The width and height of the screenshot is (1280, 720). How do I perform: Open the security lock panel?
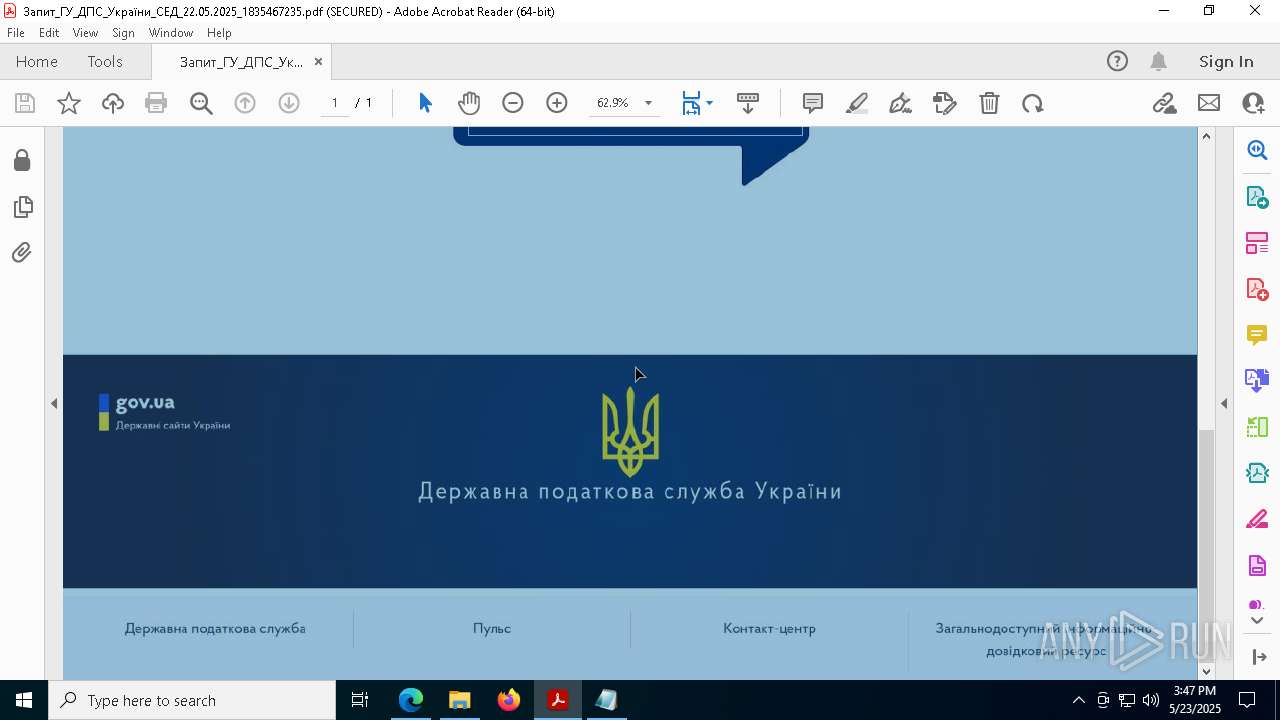22,161
